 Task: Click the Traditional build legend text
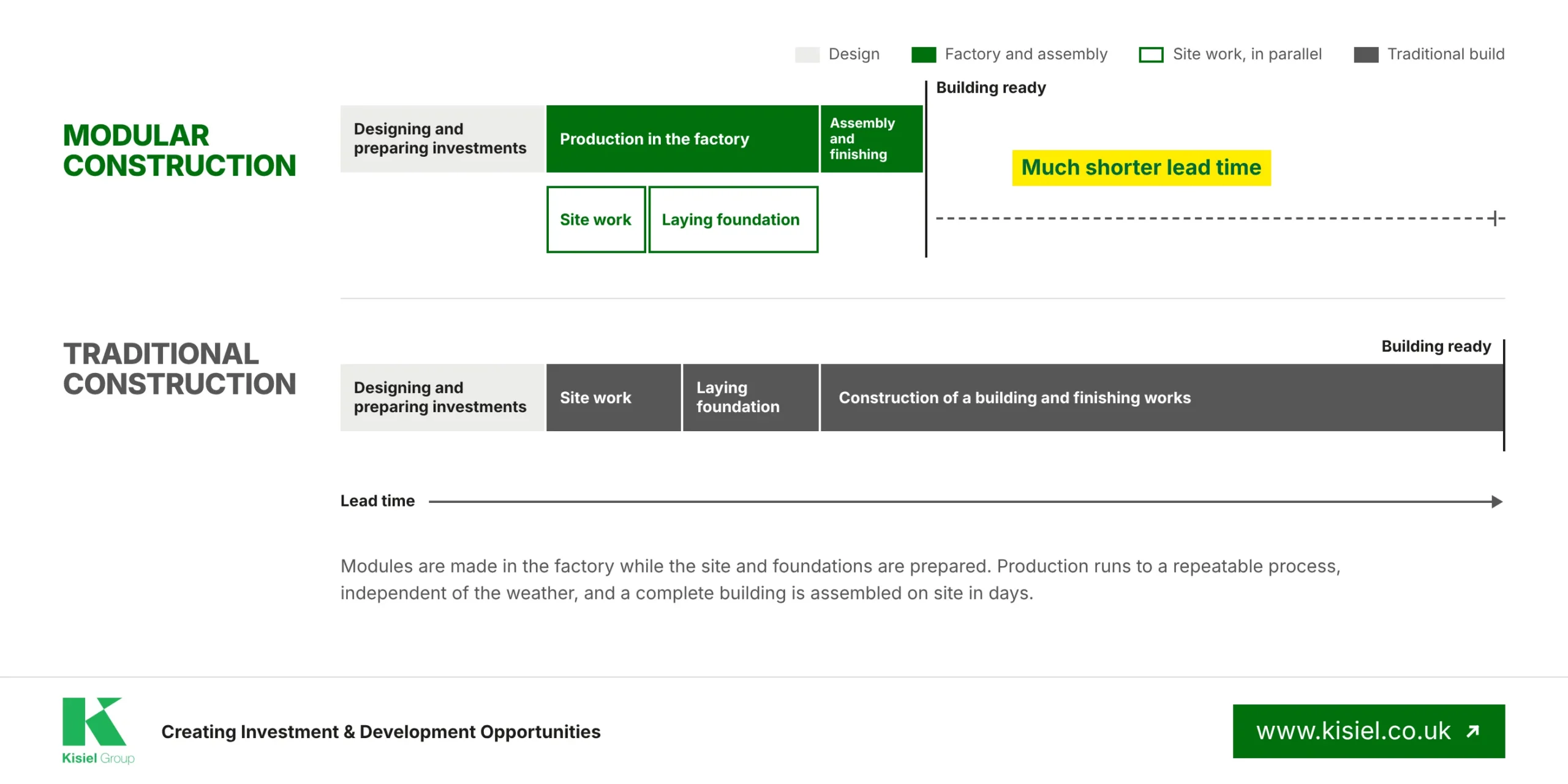coord(1445,55)
